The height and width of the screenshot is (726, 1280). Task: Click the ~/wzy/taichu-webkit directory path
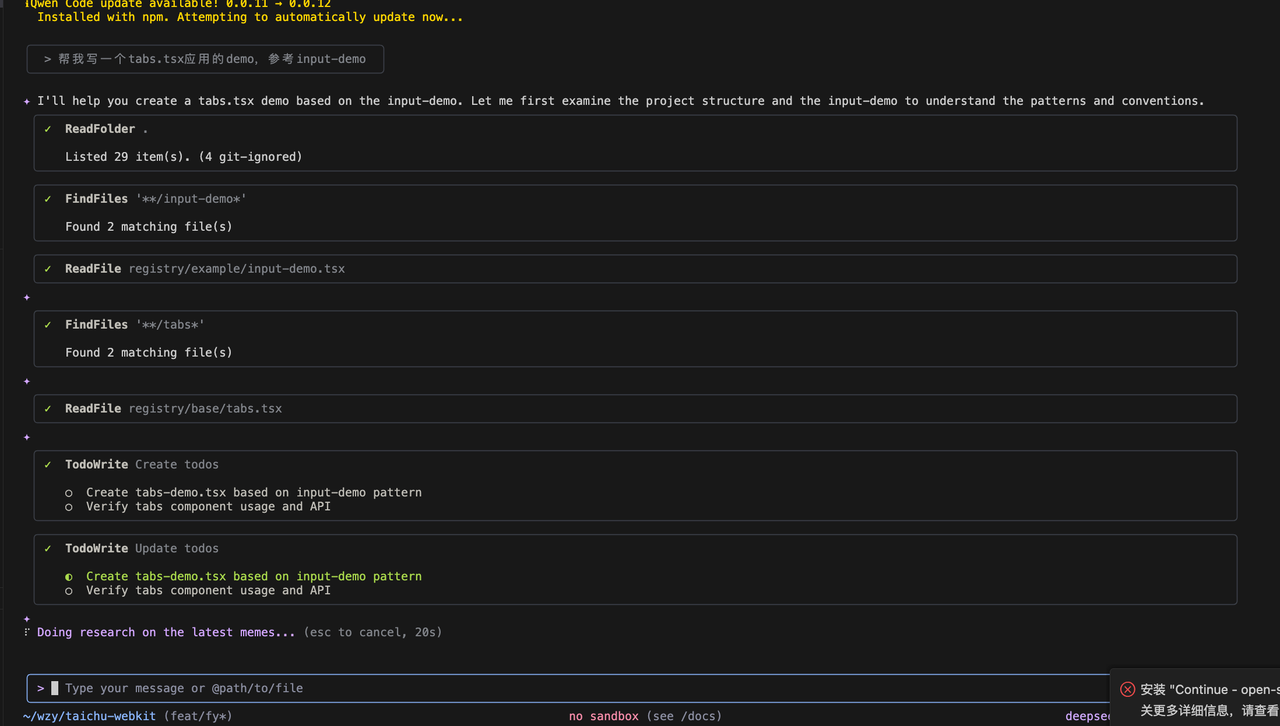[89, 716]
